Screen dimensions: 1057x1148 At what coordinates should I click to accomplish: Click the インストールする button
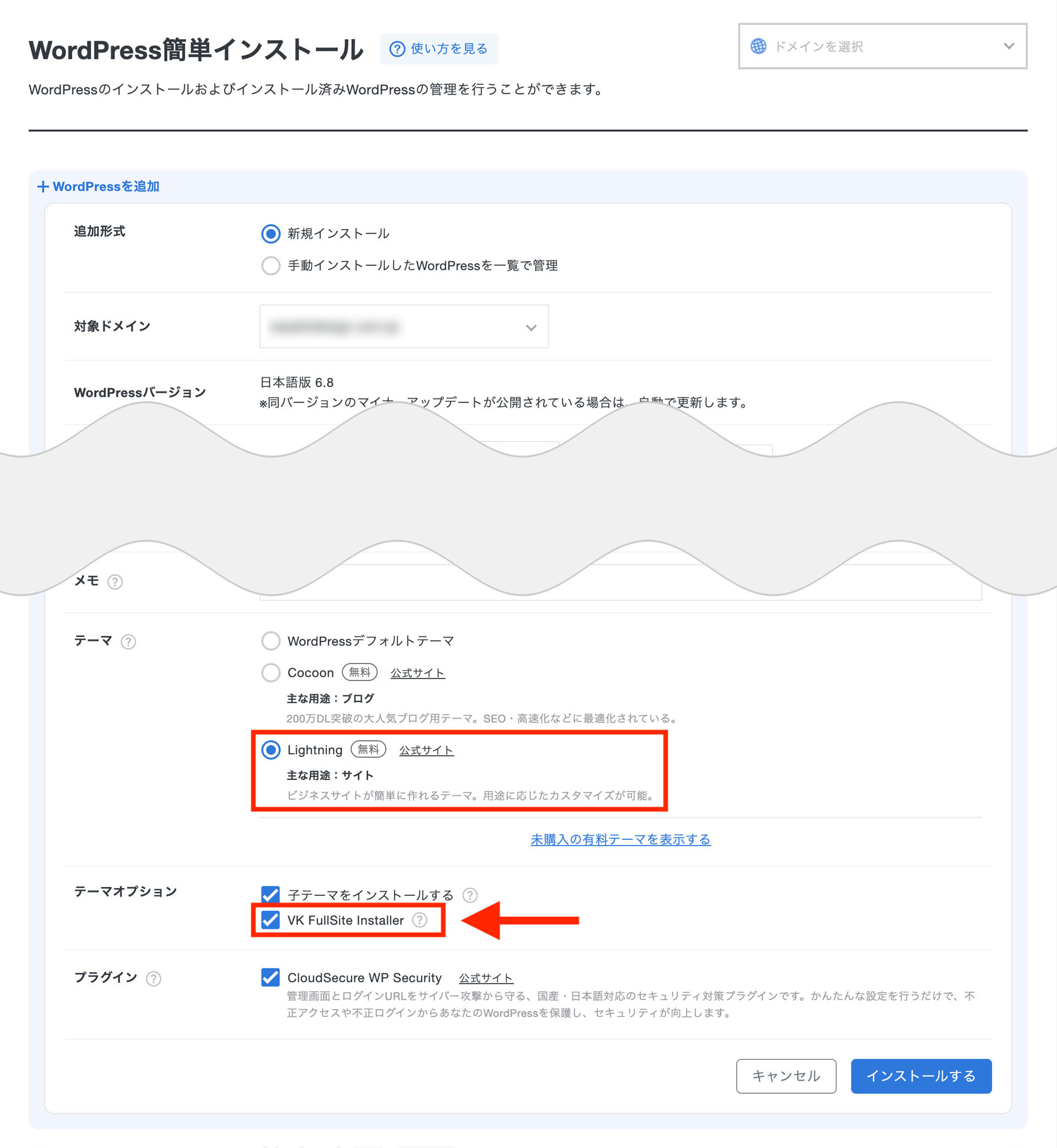coord(921,1076)
